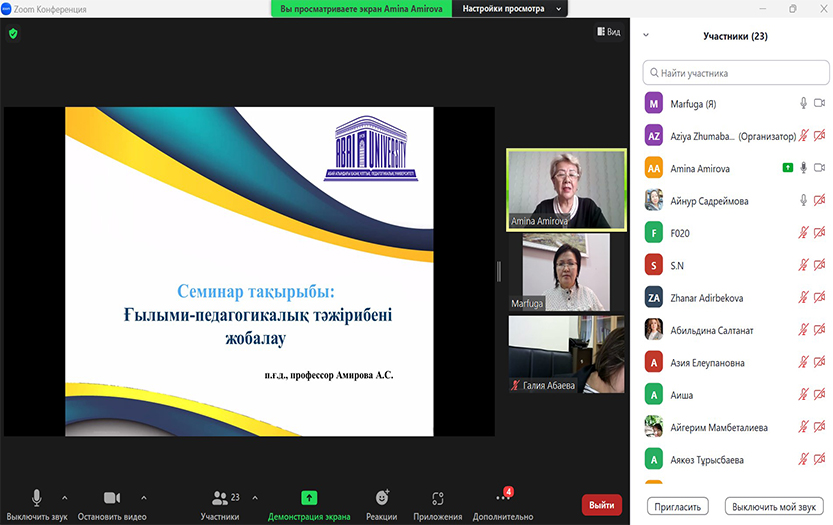Expand video options arrow beside camera

point(143,497)
